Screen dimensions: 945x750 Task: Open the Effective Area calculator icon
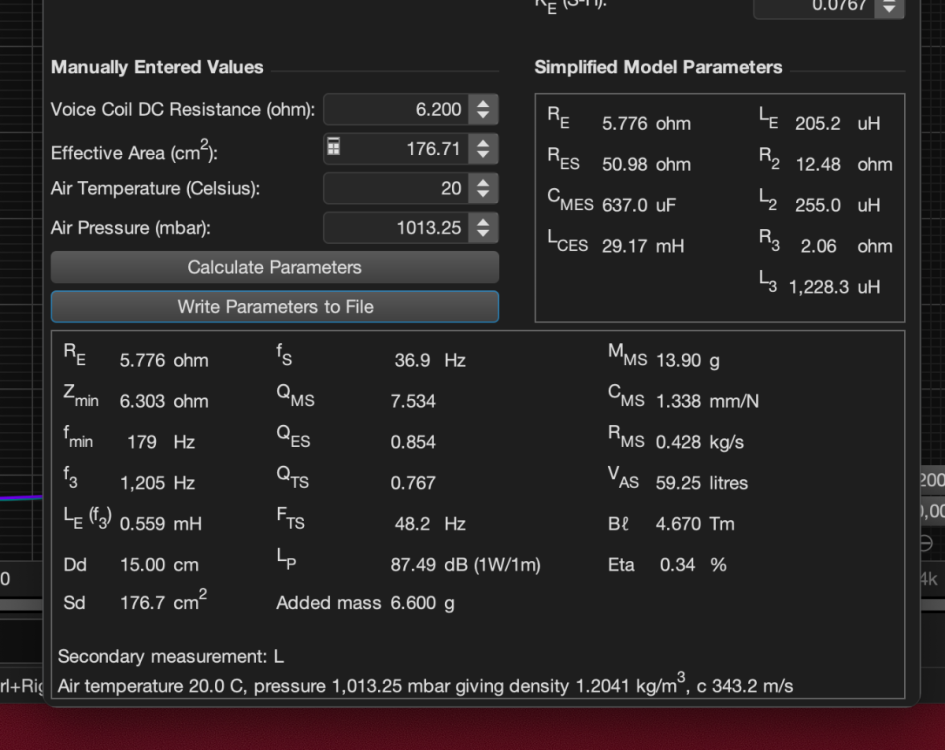[x=334, y=148]
